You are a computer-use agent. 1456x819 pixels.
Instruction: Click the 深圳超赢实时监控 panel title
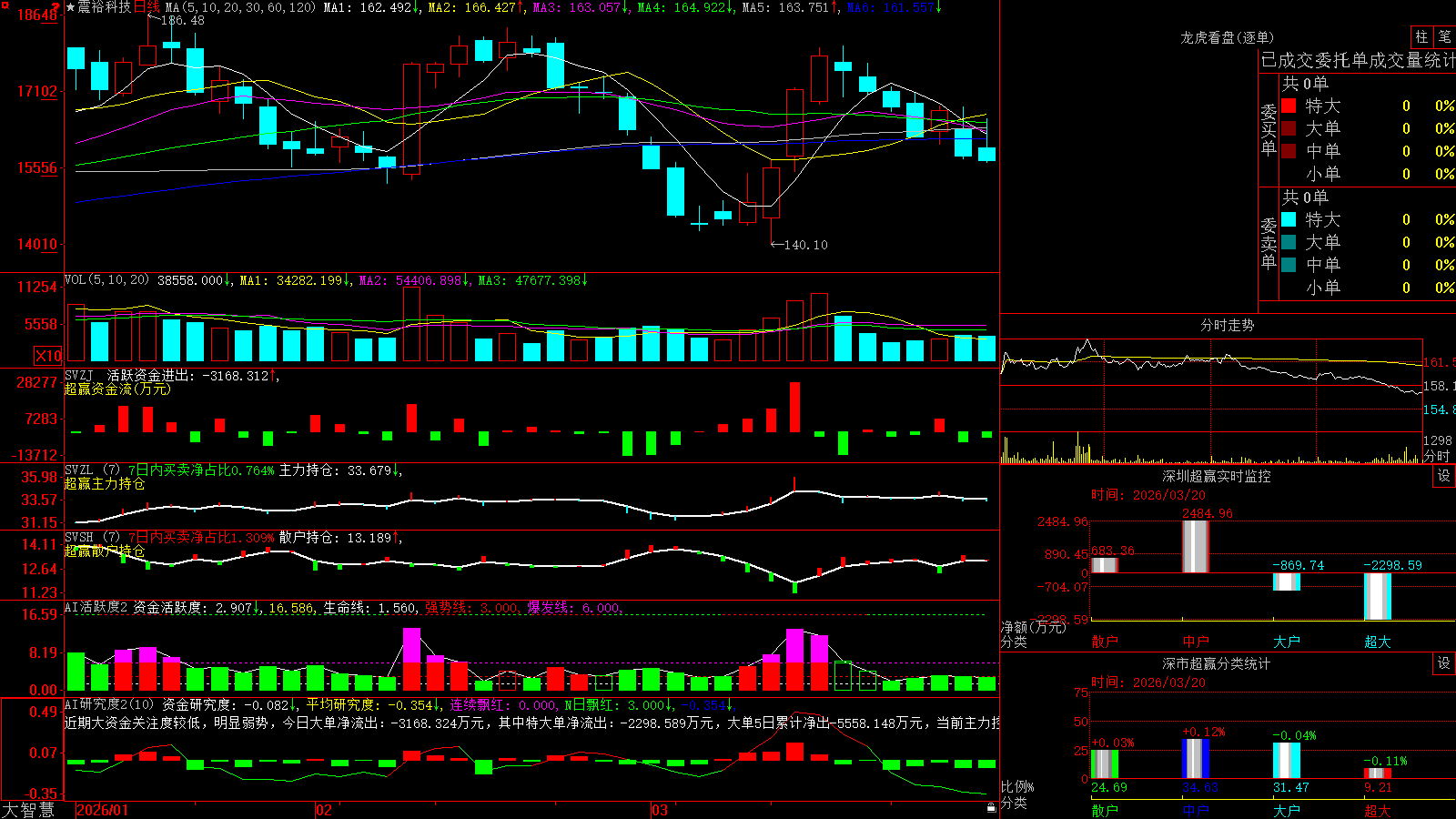pos(1217,476)
